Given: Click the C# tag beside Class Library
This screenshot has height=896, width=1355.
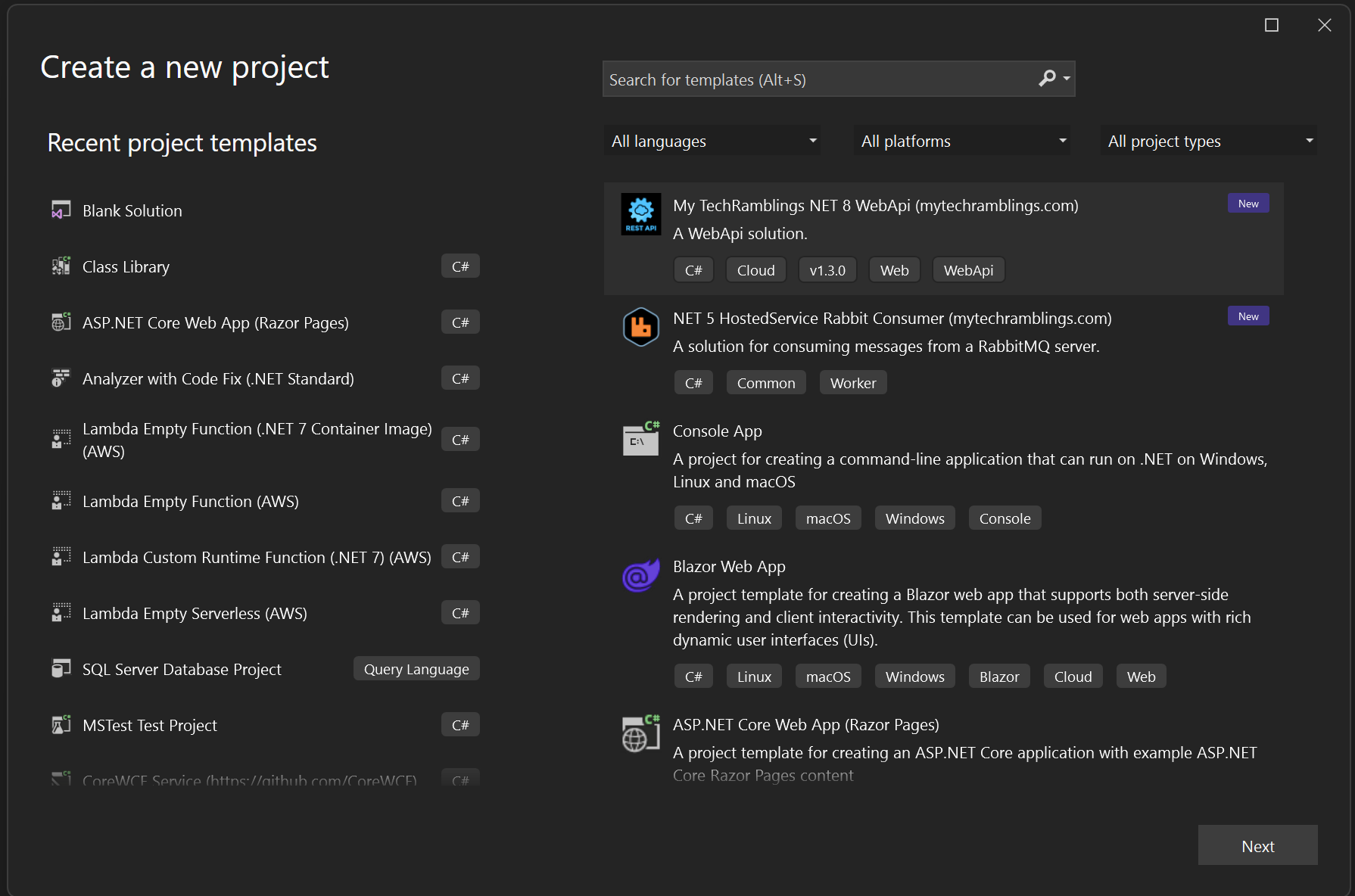Looking at the screenshot, I should [460, 266].
